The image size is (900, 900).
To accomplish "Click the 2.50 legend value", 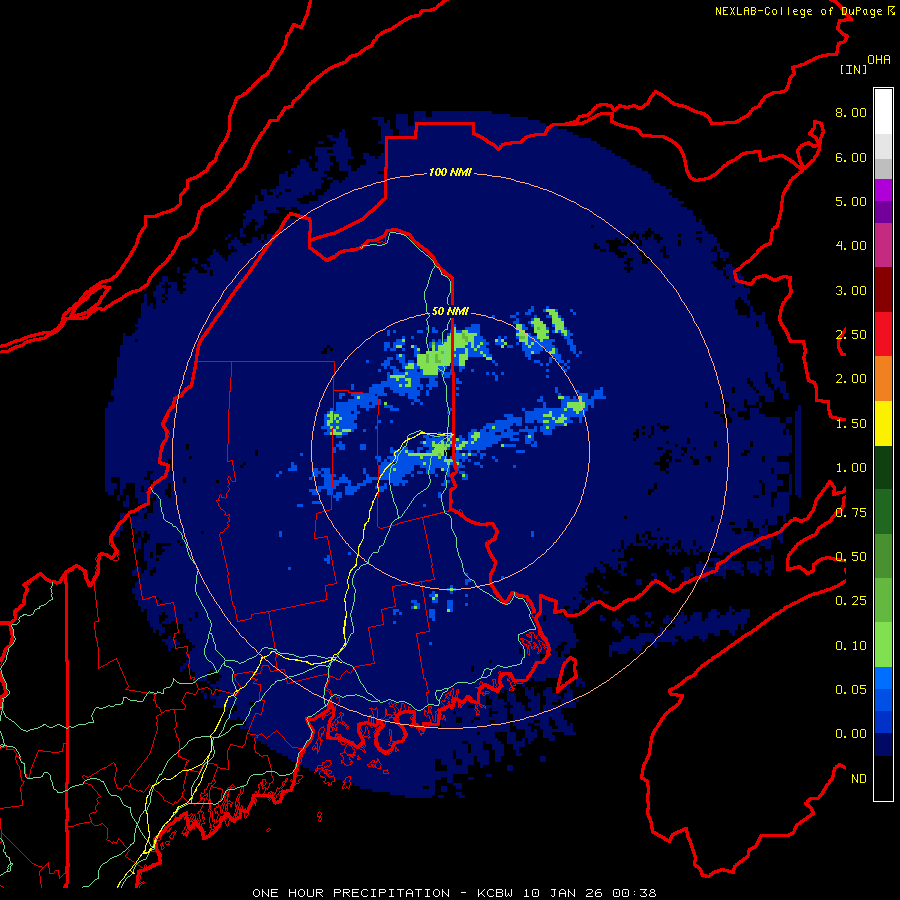I will click(x=851, y=335).
